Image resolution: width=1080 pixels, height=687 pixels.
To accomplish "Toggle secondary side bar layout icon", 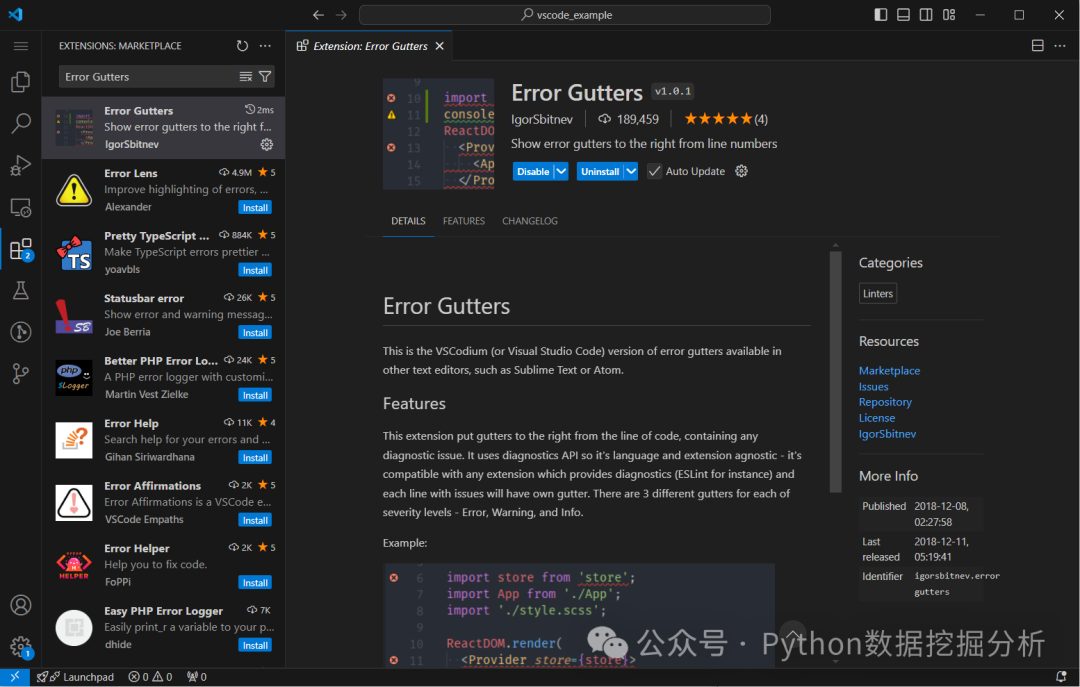I will click(926, 15).
